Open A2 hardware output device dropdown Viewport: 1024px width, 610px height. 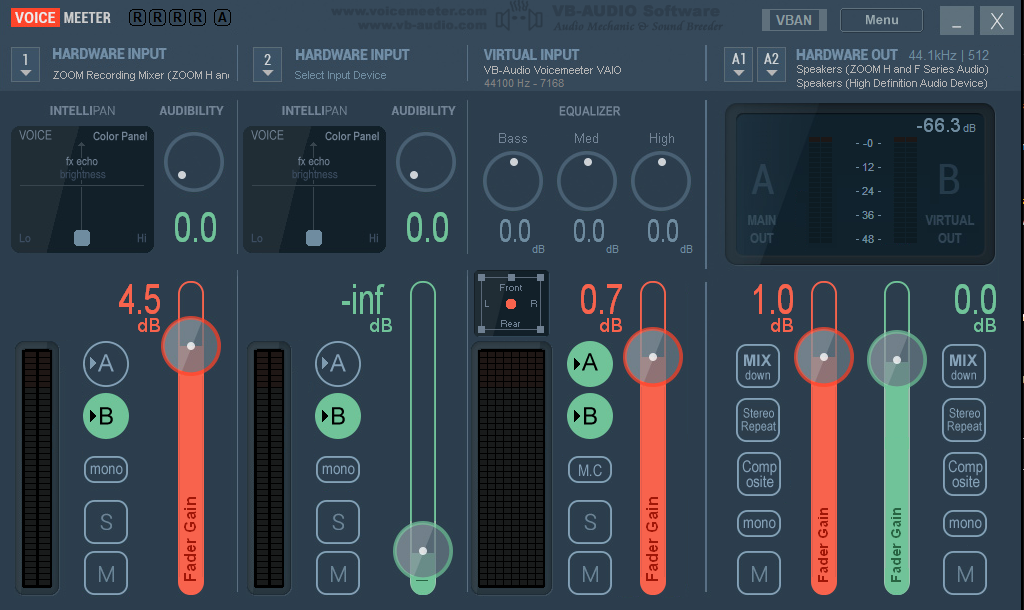coord(771,65)
